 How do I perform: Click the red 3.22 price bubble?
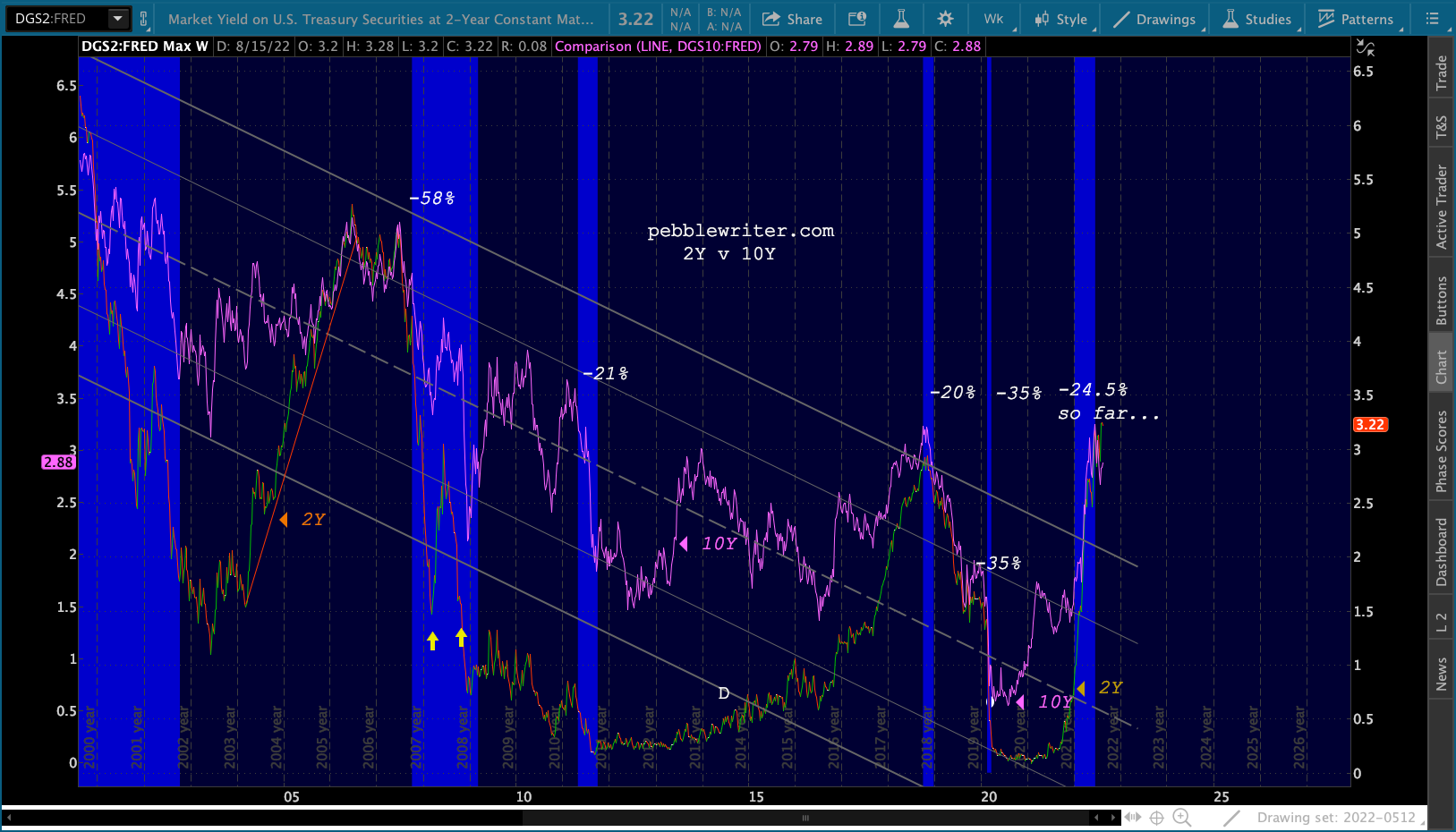coord(1370,425)
